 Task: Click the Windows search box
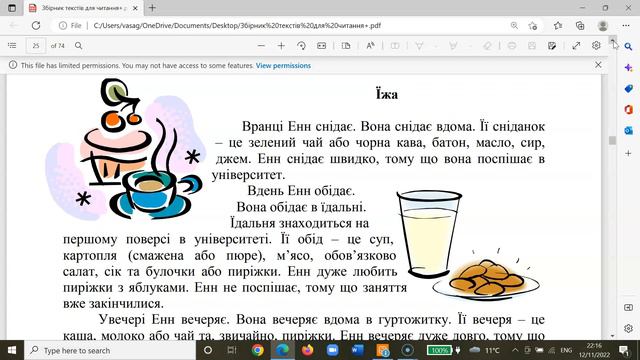click(x=110, y=350)
